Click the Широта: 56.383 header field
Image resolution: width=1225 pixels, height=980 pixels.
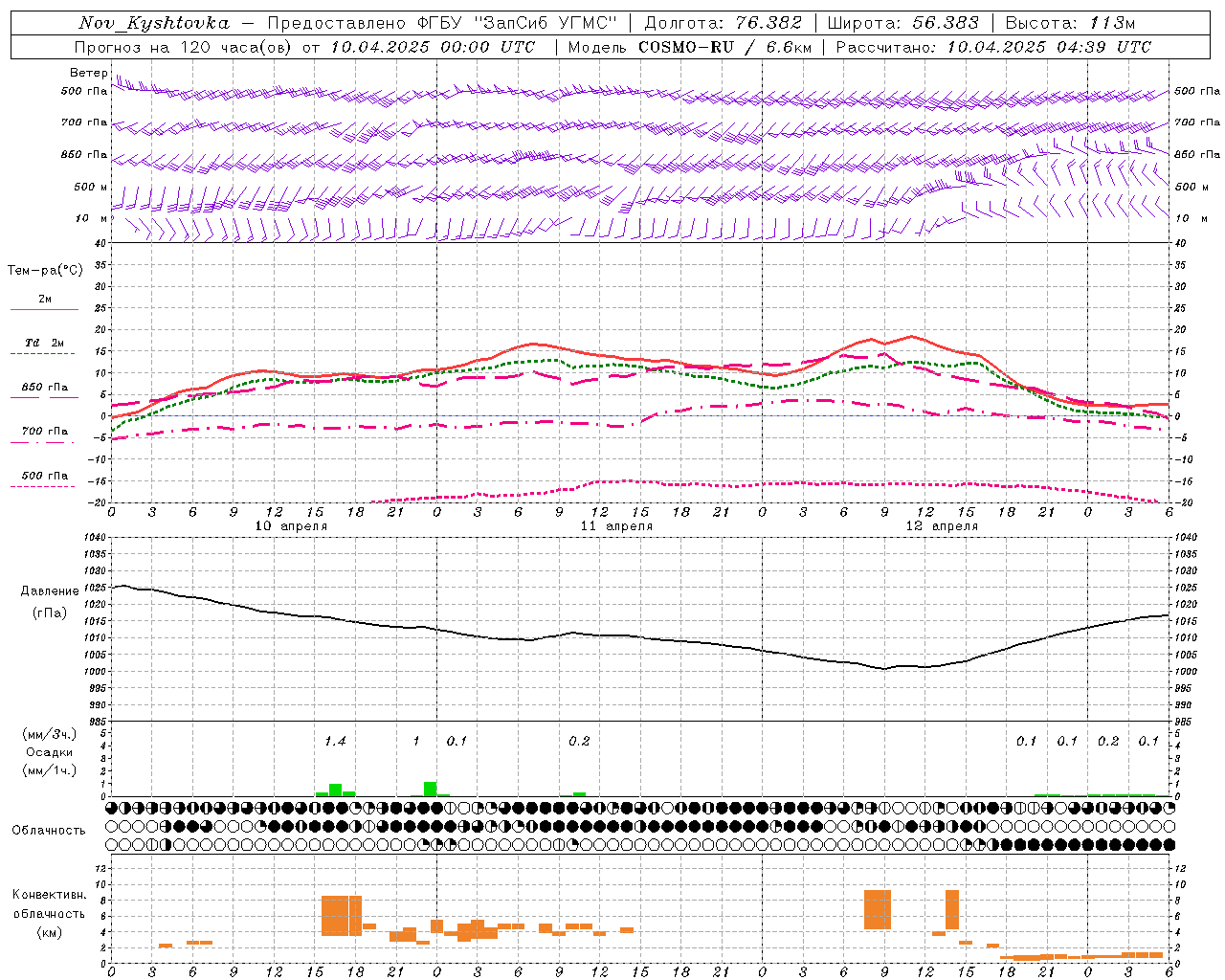pyautogui.click(x=902, y=23)
